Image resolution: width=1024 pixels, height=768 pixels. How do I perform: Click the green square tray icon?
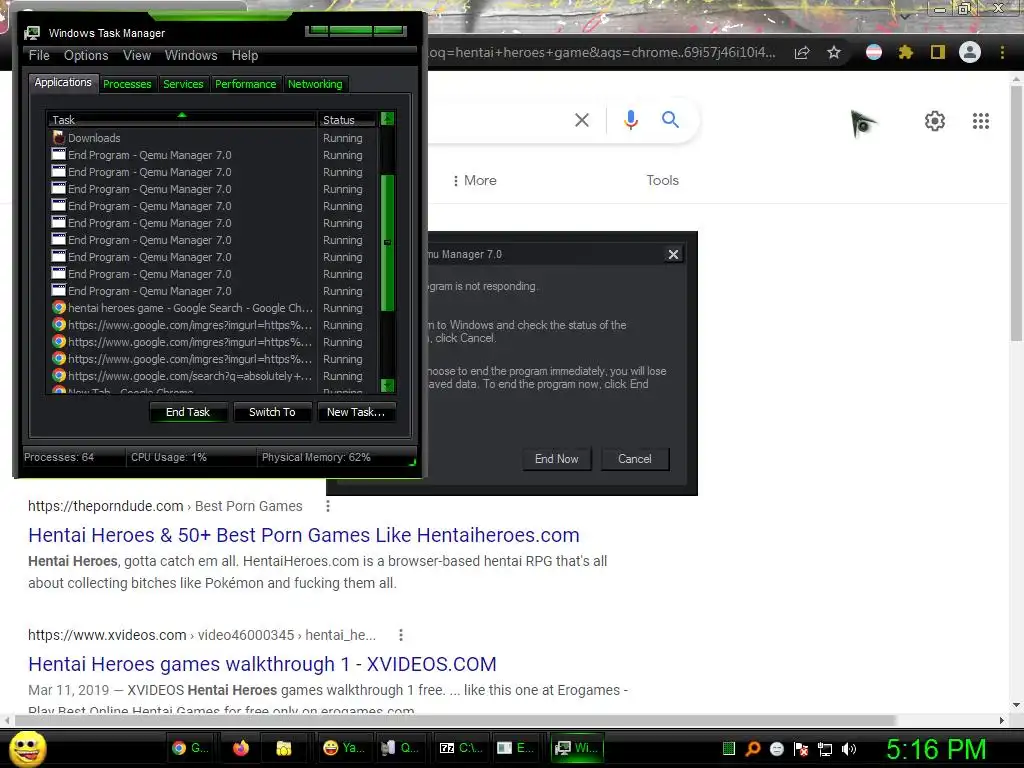729,748
